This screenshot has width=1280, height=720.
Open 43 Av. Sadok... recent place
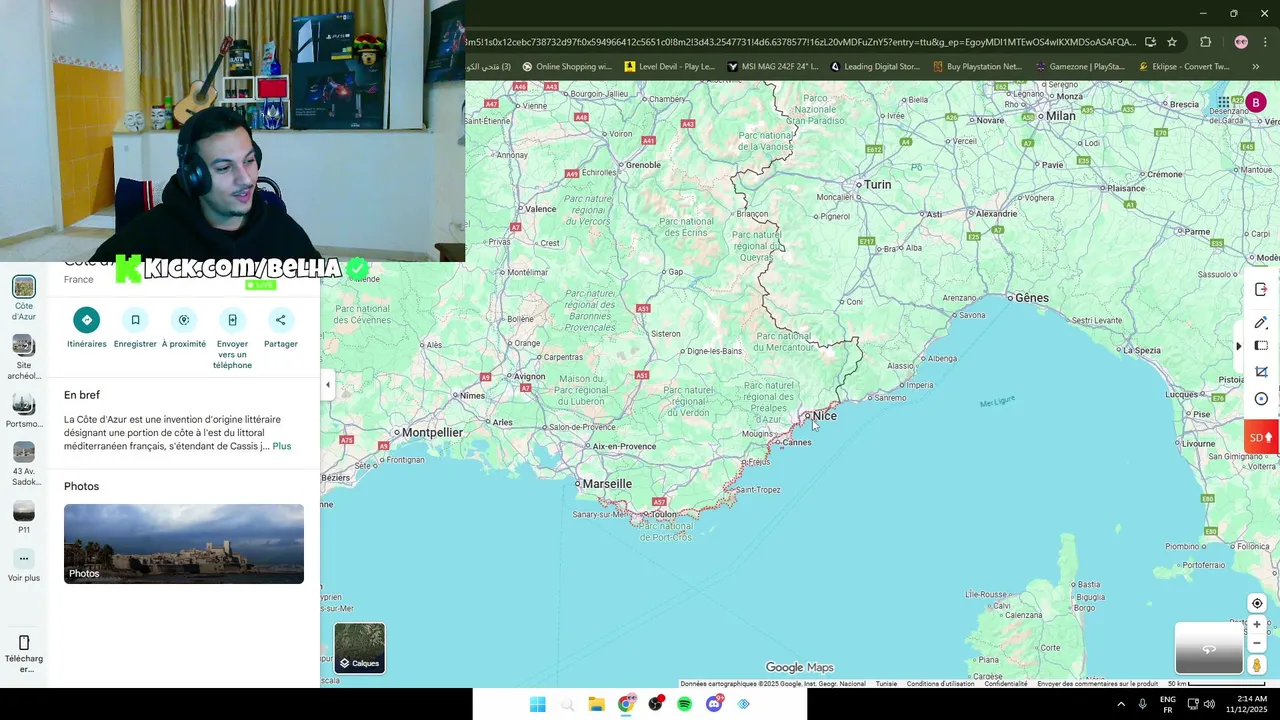point(24,464)
